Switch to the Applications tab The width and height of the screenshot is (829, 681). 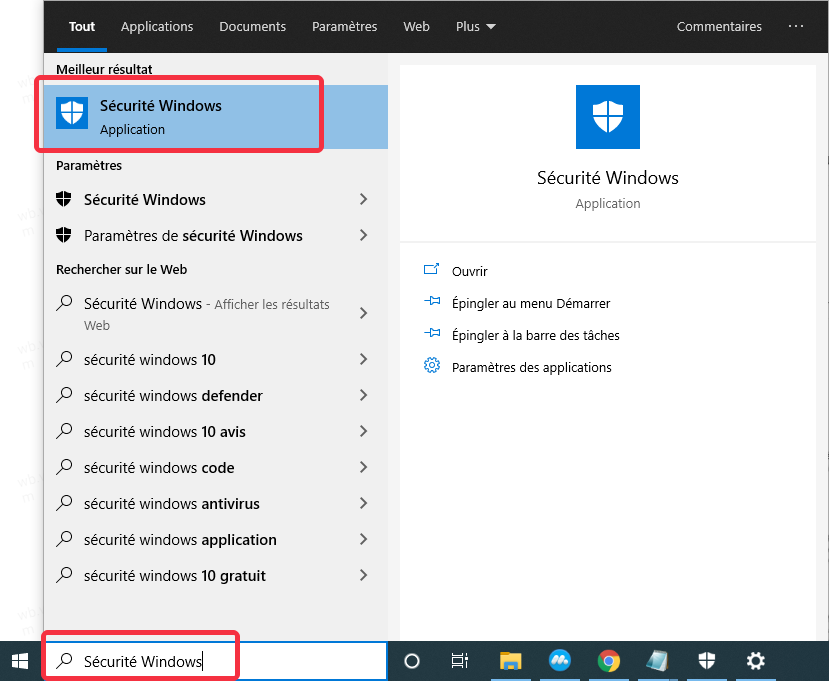point(157,27)
